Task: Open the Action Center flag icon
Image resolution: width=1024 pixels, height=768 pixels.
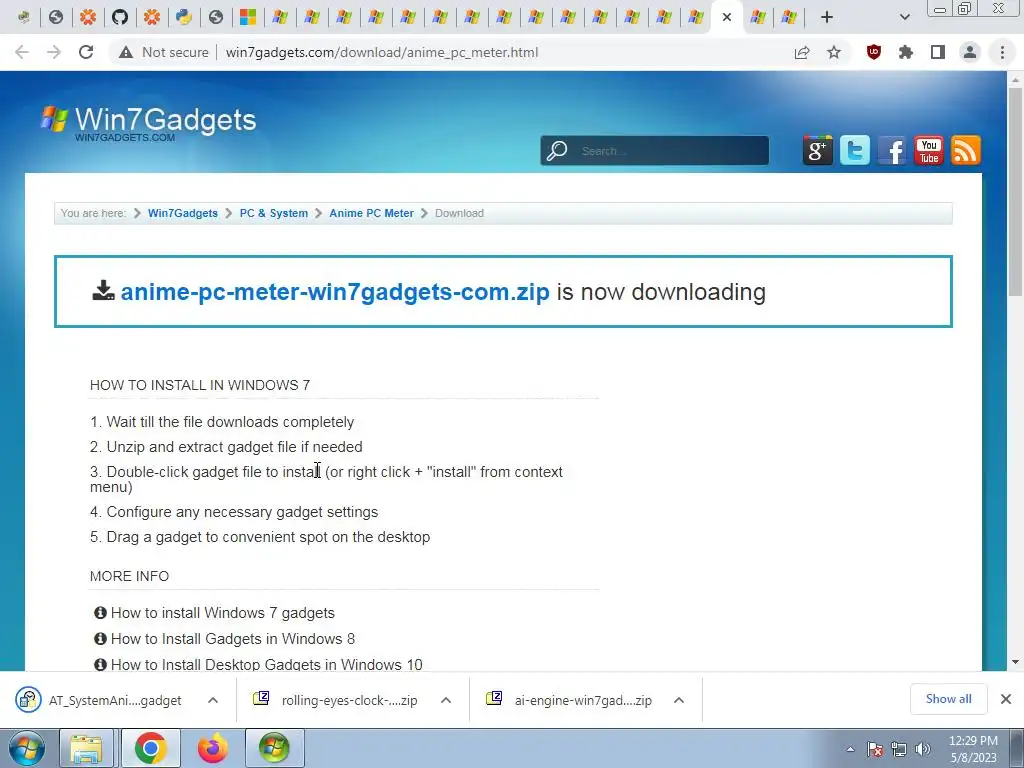Action: (875, 749)
